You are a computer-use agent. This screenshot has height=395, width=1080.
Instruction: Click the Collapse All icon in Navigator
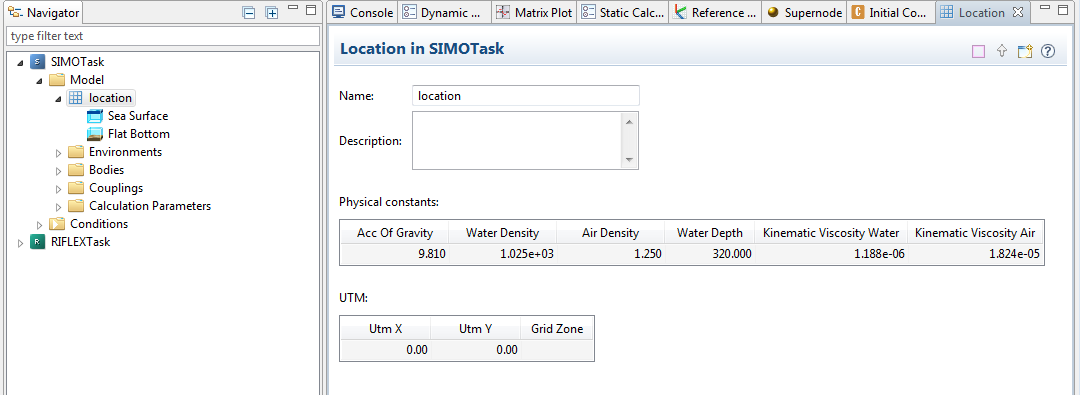point(249,12)
